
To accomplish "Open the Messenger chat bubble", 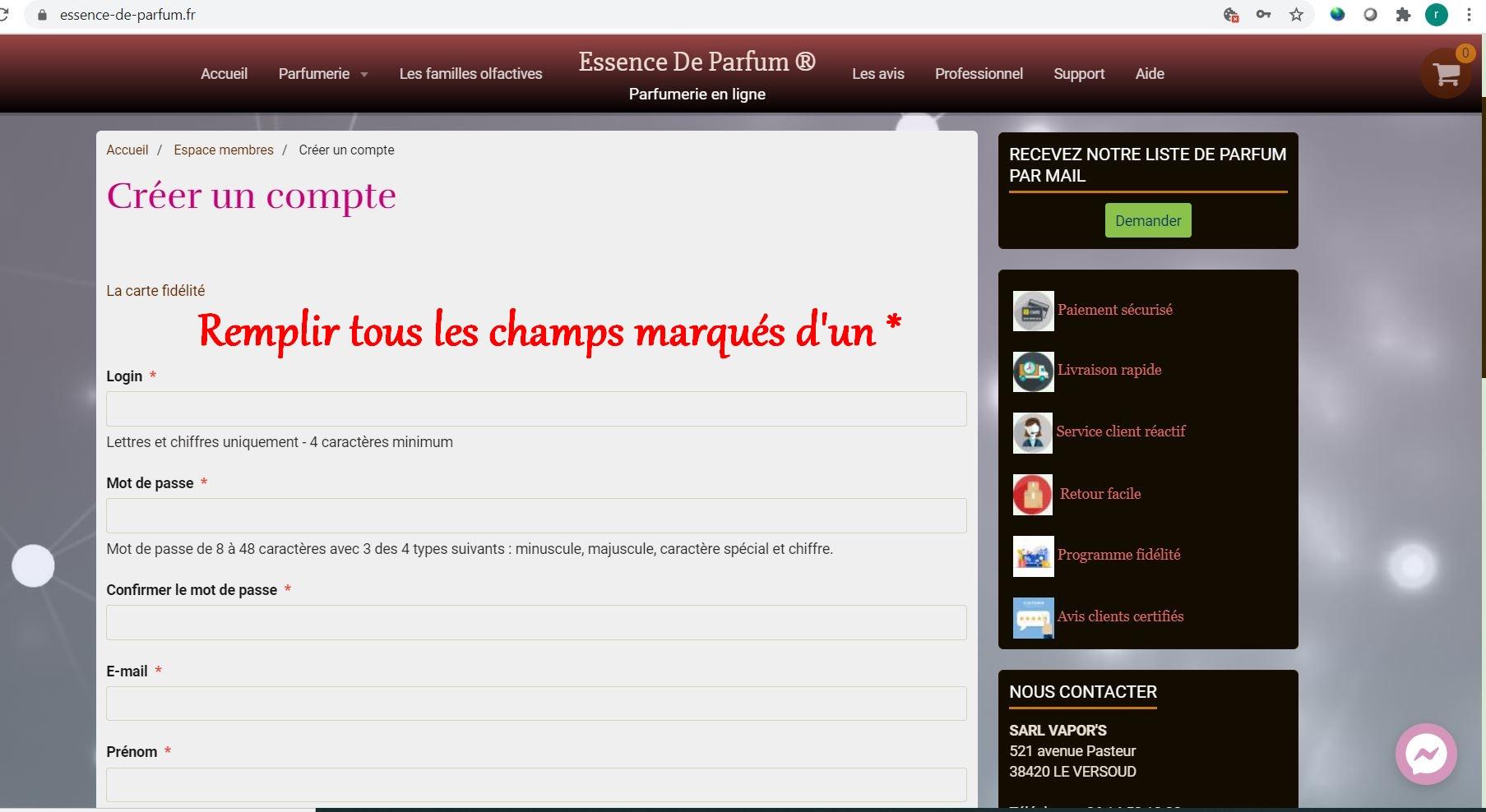I will pyautogui.click(x=1426, y=754).
